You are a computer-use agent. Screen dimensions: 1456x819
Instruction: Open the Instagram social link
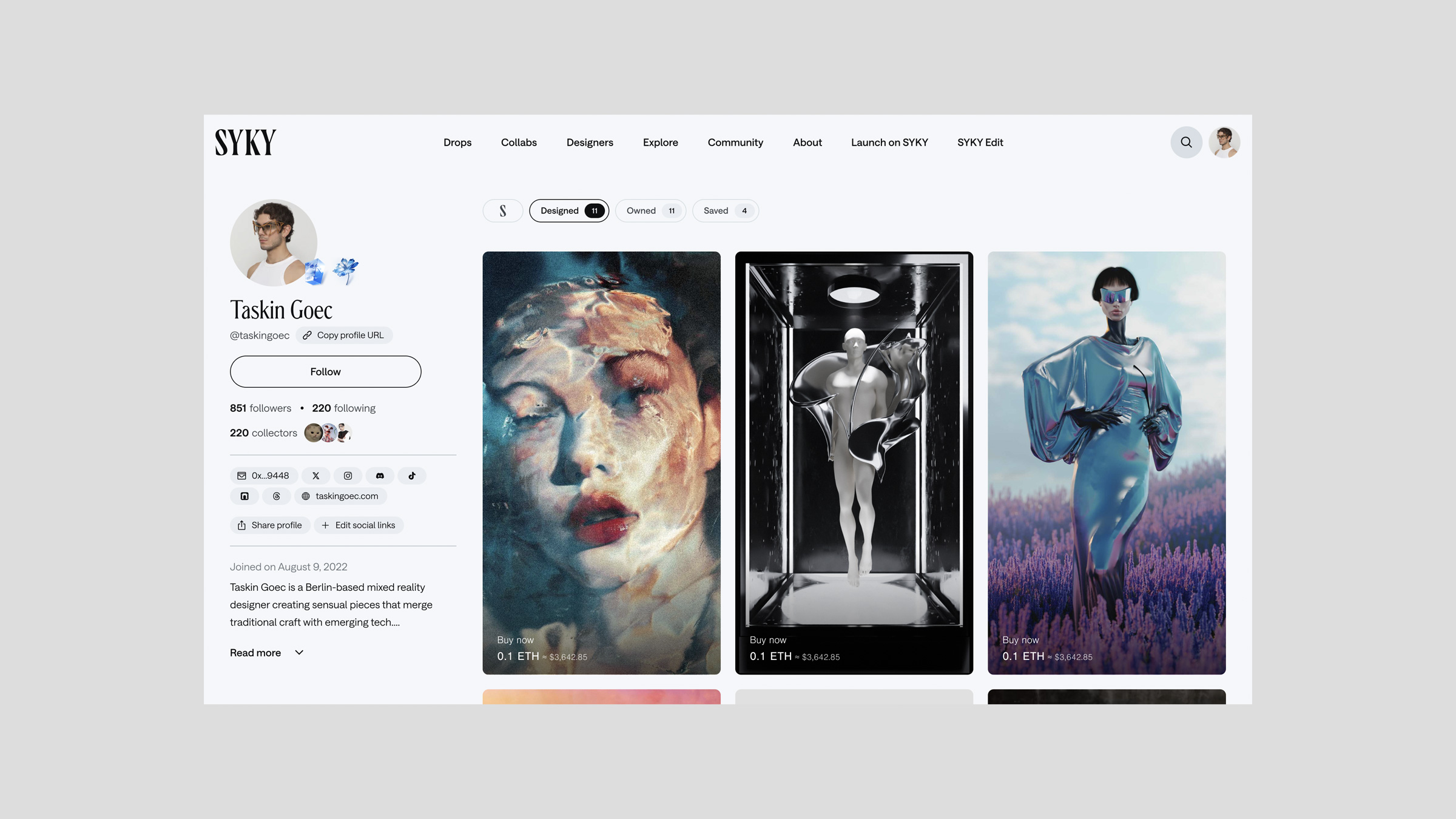click(x=348, y=476)
